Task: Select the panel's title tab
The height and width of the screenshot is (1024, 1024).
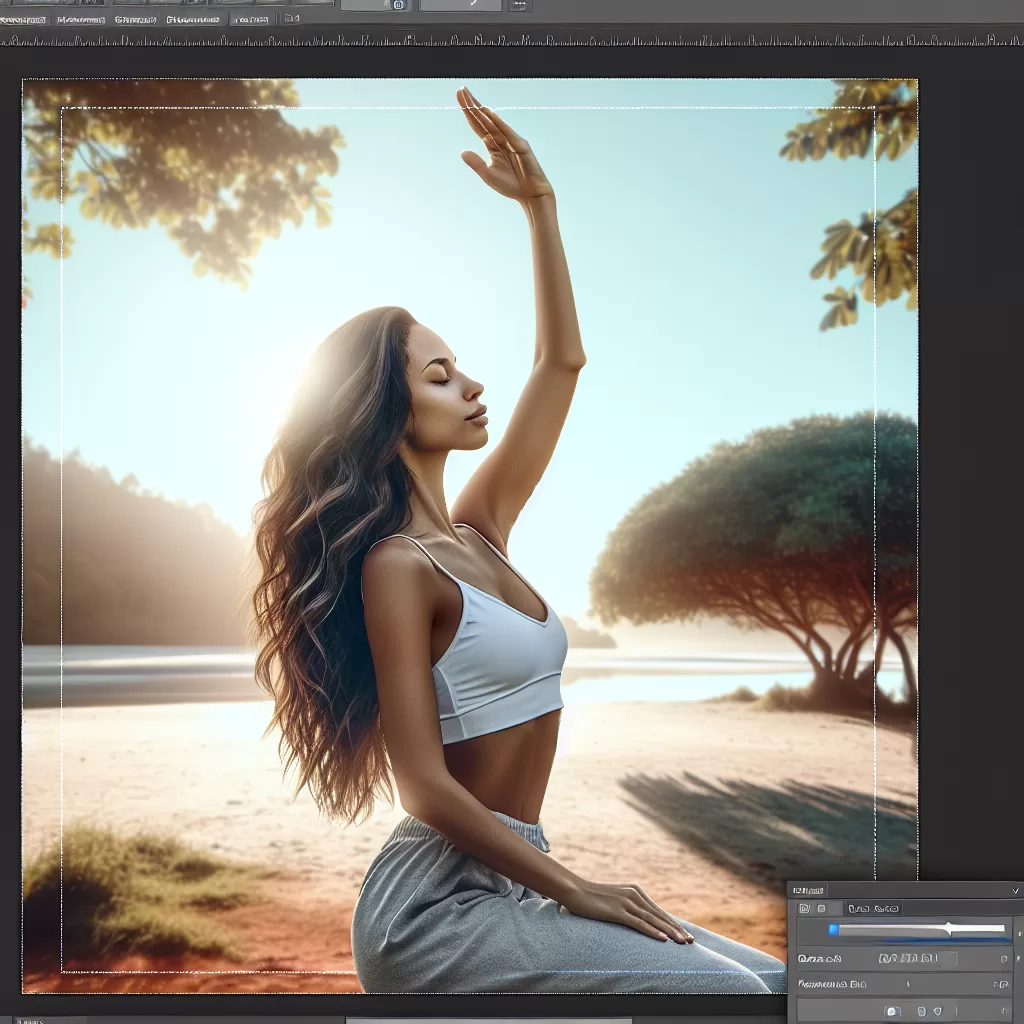Action: coord(809,890)
